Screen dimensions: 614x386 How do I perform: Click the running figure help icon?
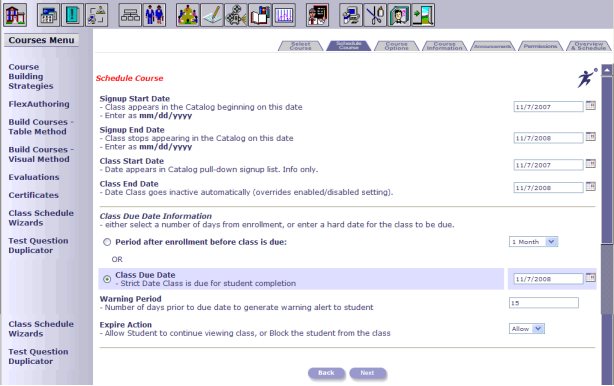587,78
